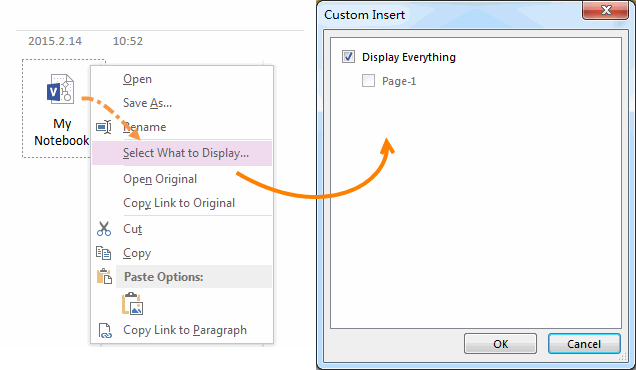Click the Visio file attachment icon

pyautogui.click(x=60, y=89)
